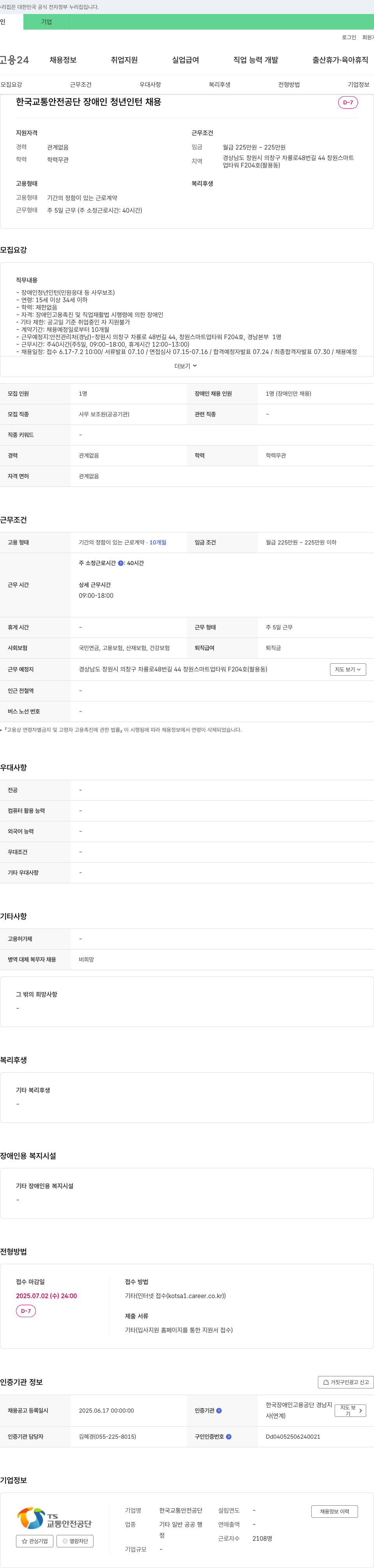Click the 월급 225만원 ~ 225만원 이하 value
Screen dimensions: 374x1568
(301, 543)
